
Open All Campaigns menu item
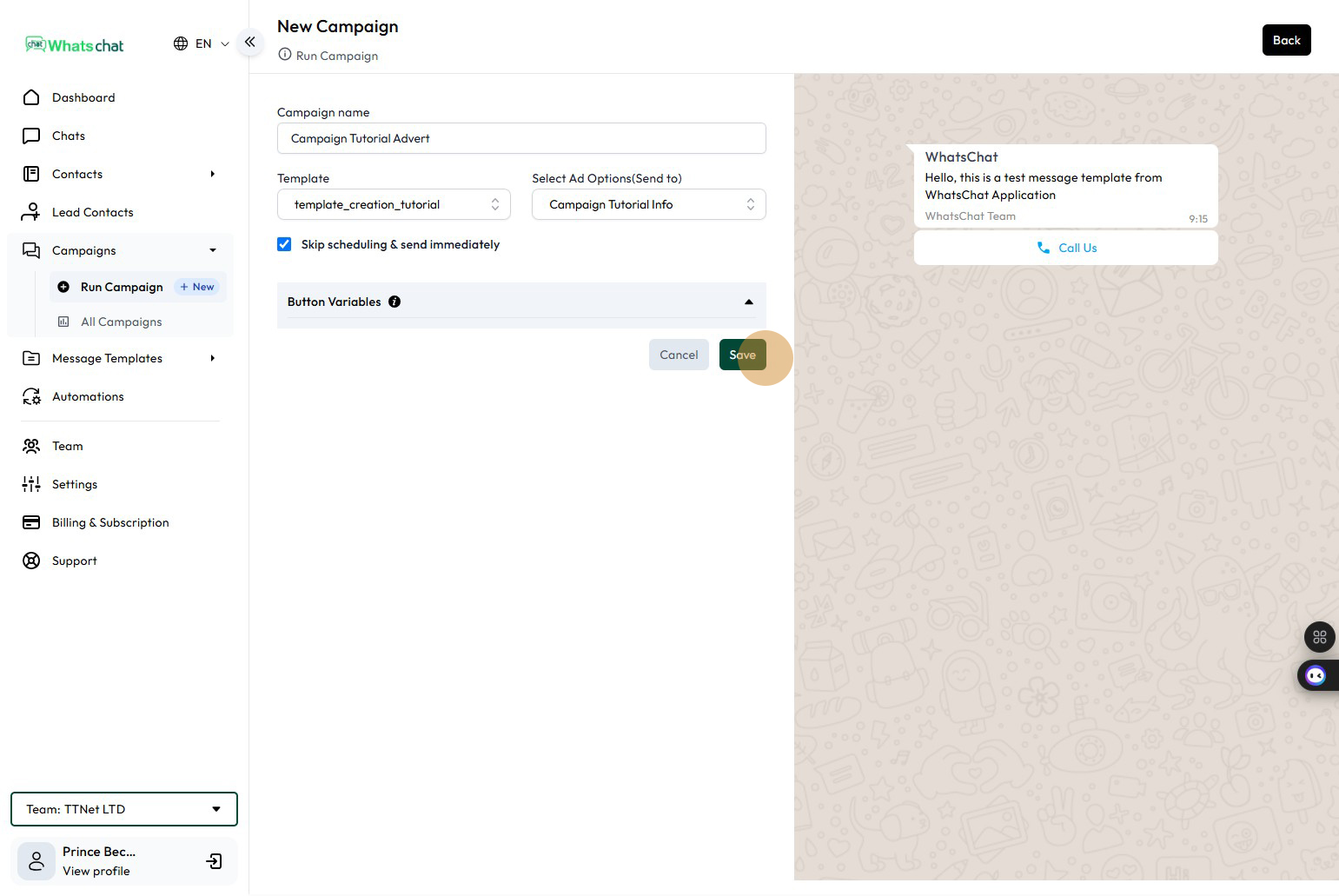click(121, 322)
